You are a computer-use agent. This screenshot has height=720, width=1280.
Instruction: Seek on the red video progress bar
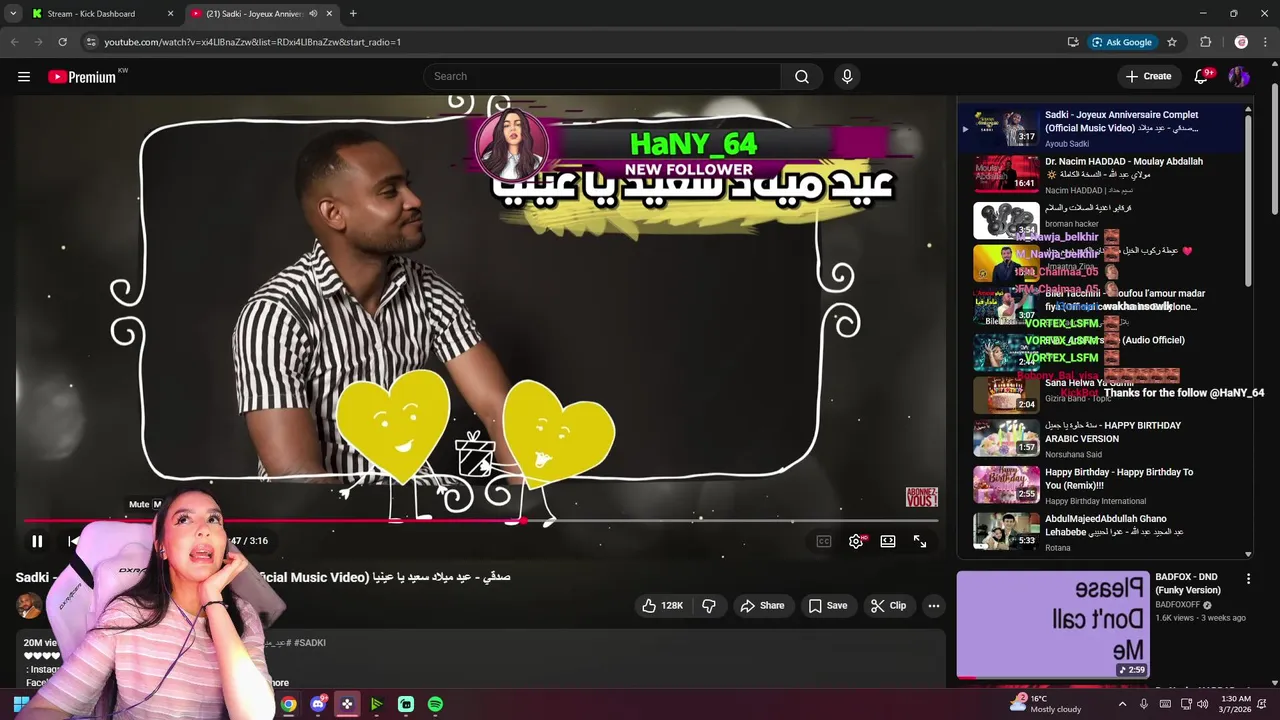(480, 521)
